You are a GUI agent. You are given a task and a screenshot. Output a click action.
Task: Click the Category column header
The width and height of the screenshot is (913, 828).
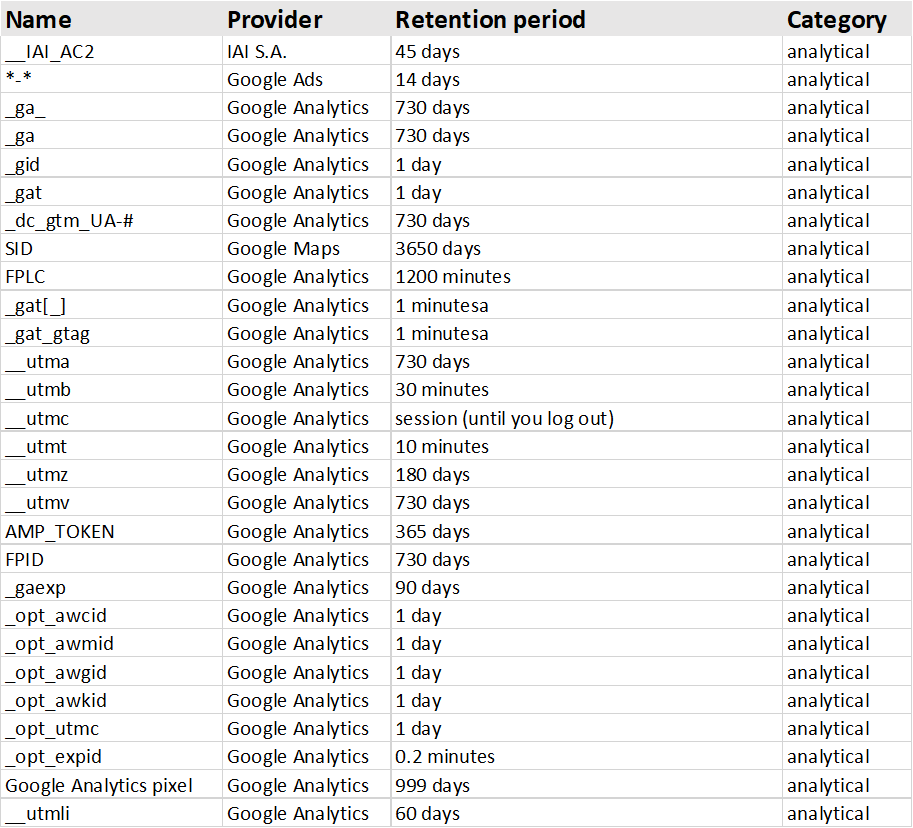836,20
